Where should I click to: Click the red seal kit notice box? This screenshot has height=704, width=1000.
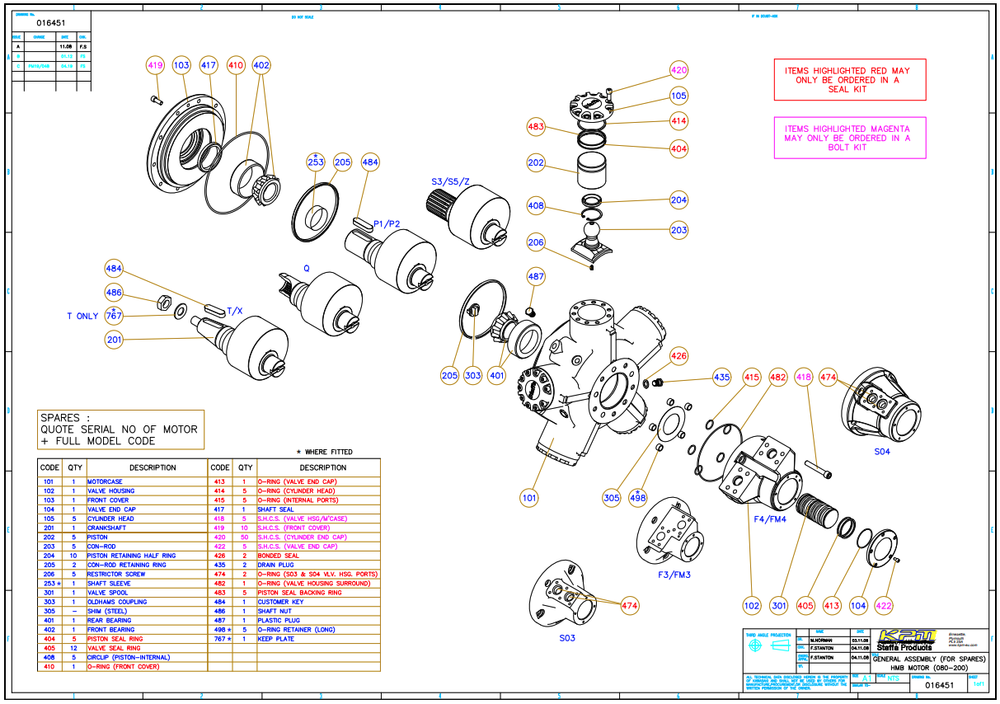click(x=850, y=80)
